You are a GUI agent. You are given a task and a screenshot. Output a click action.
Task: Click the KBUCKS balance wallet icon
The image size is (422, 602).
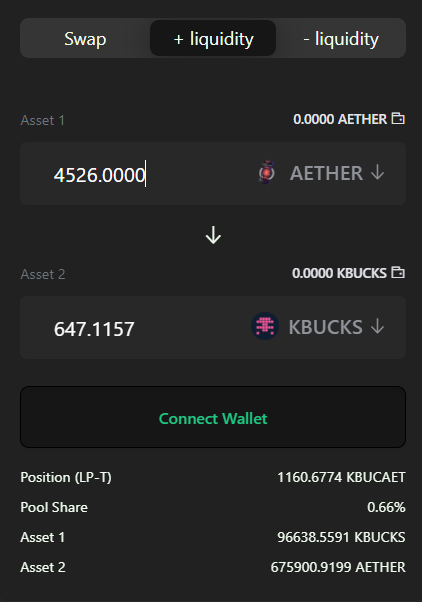pyautogui.click(x=398, y=272)
